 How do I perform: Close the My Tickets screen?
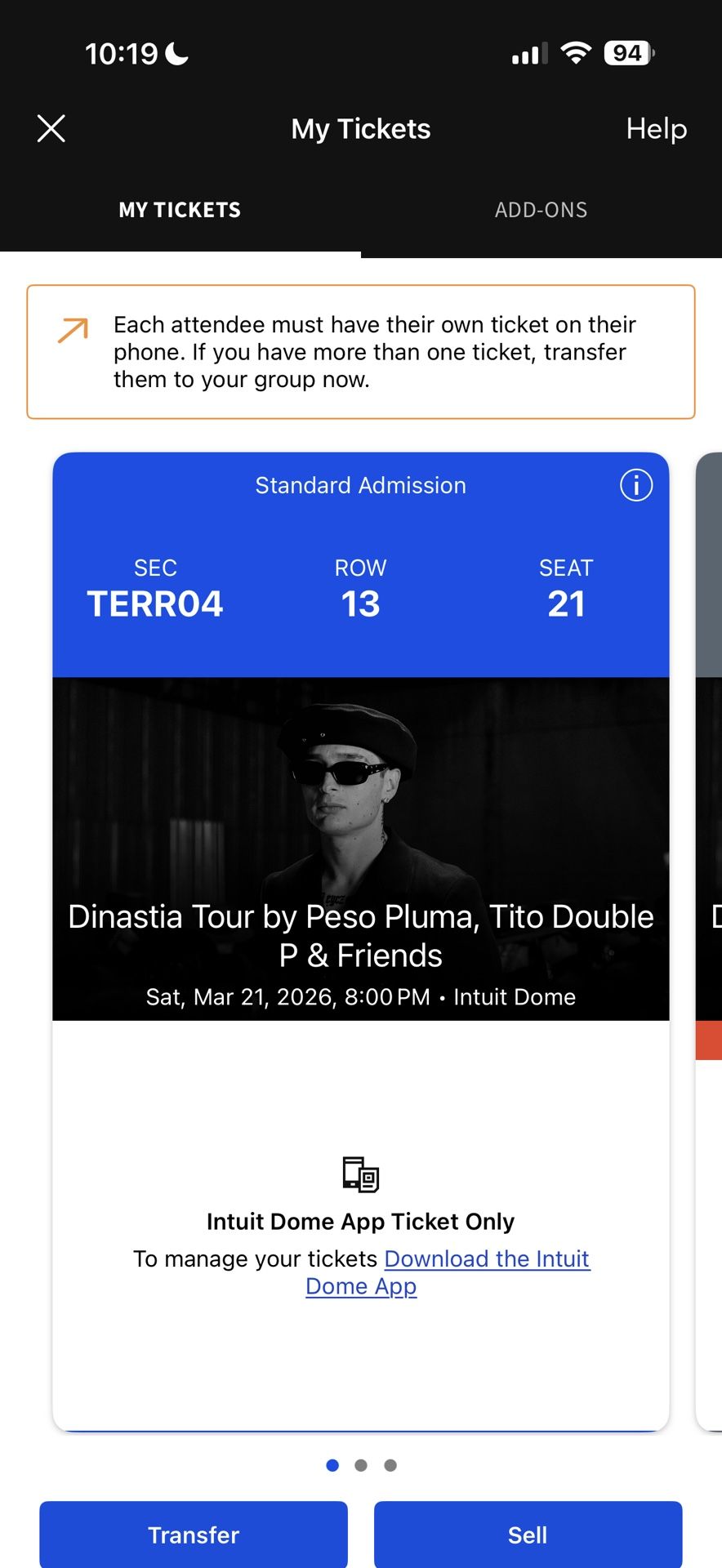[x=51, y=128]
